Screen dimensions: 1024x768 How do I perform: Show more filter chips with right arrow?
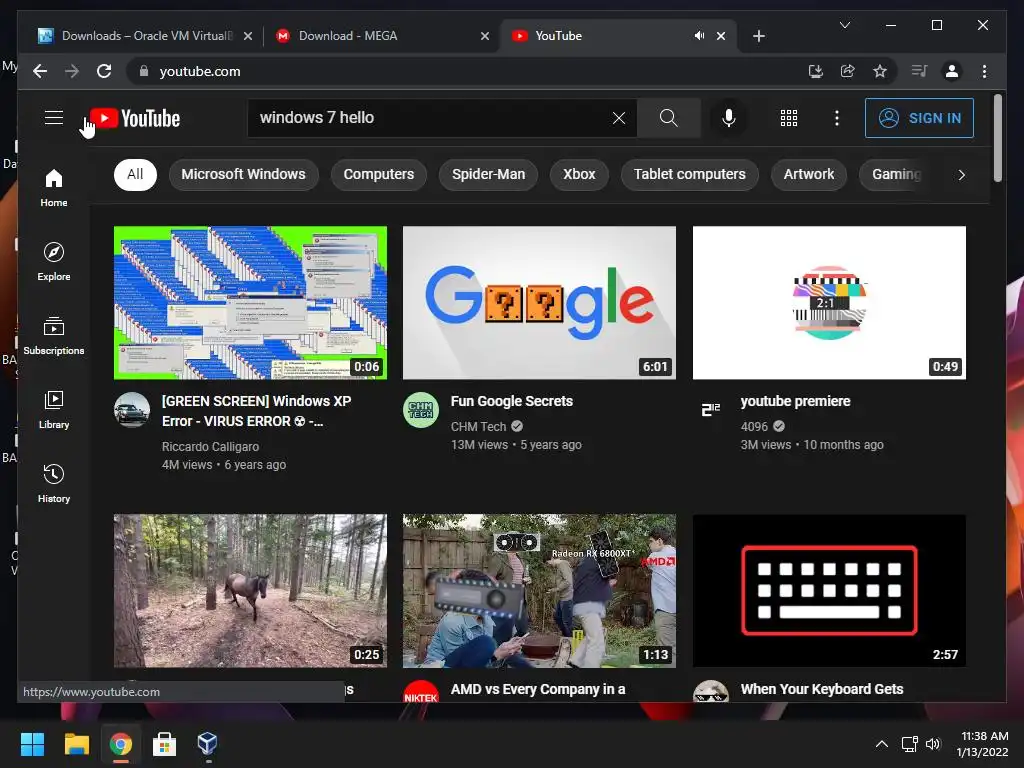coord(961,174)
